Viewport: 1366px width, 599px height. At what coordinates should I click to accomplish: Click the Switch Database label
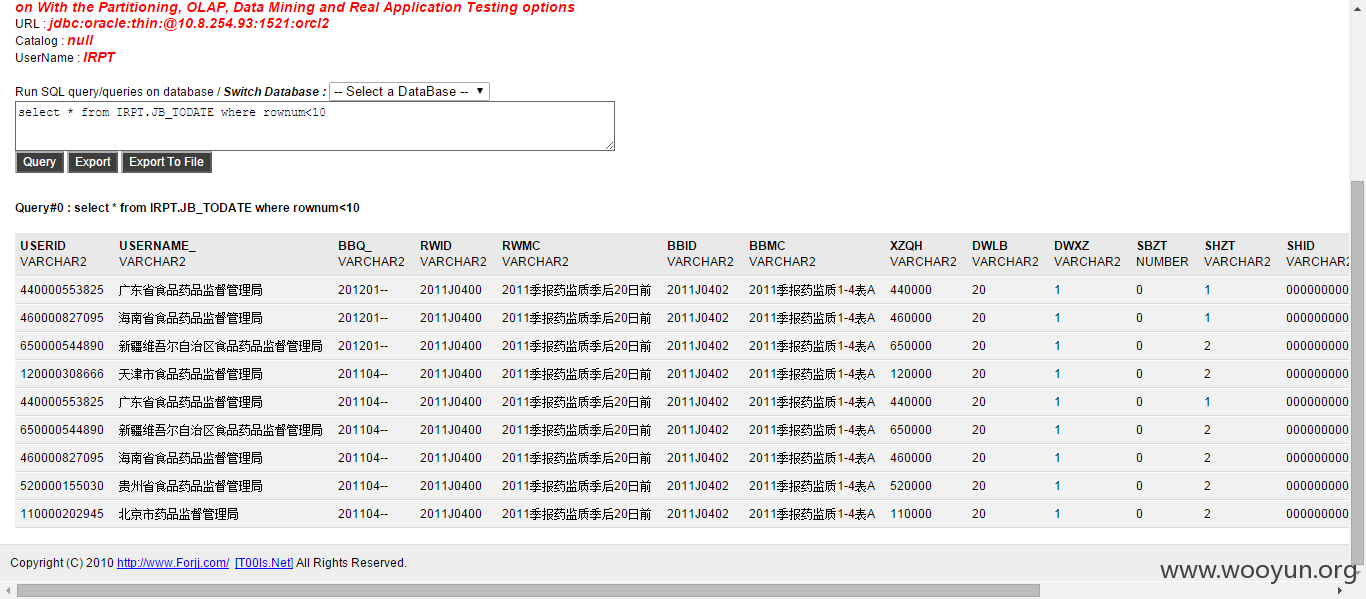(x=274, y=91)
